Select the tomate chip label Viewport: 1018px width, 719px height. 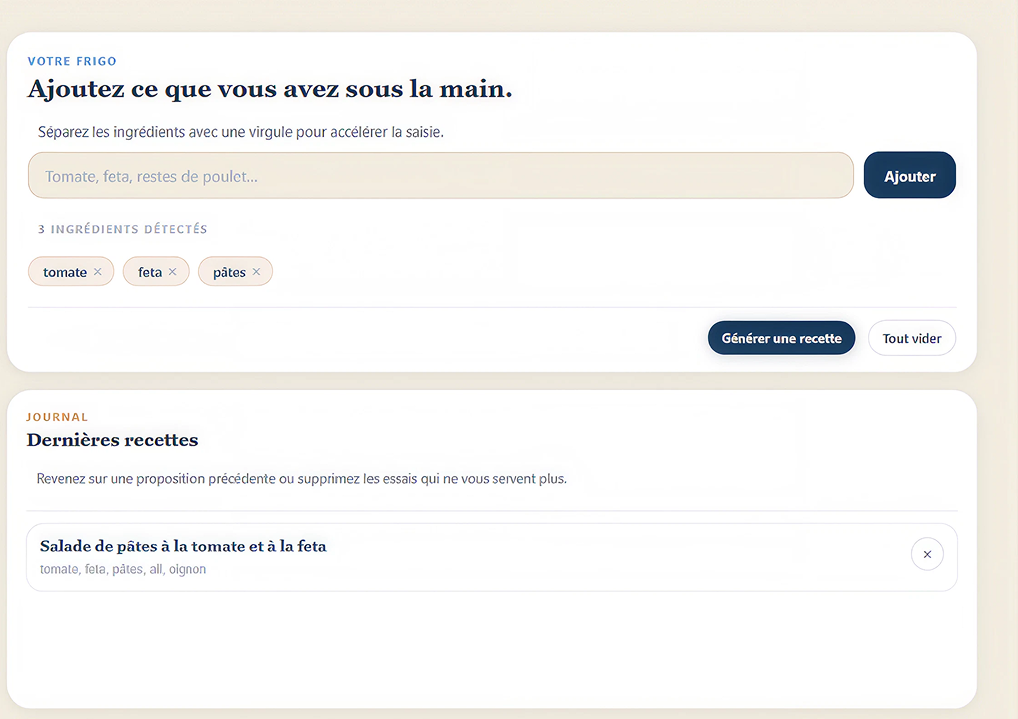65,272
